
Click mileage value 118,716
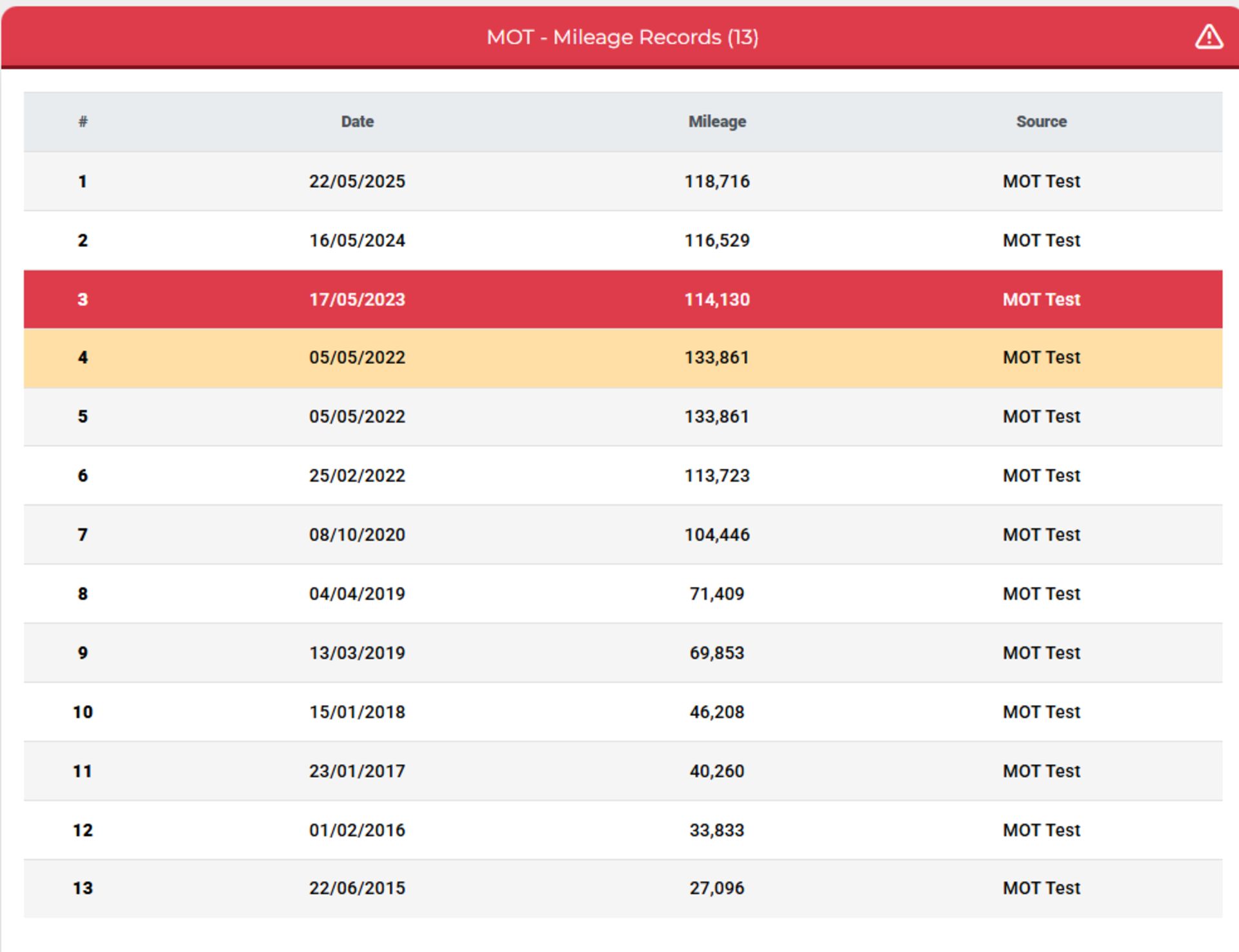point(717,181)
